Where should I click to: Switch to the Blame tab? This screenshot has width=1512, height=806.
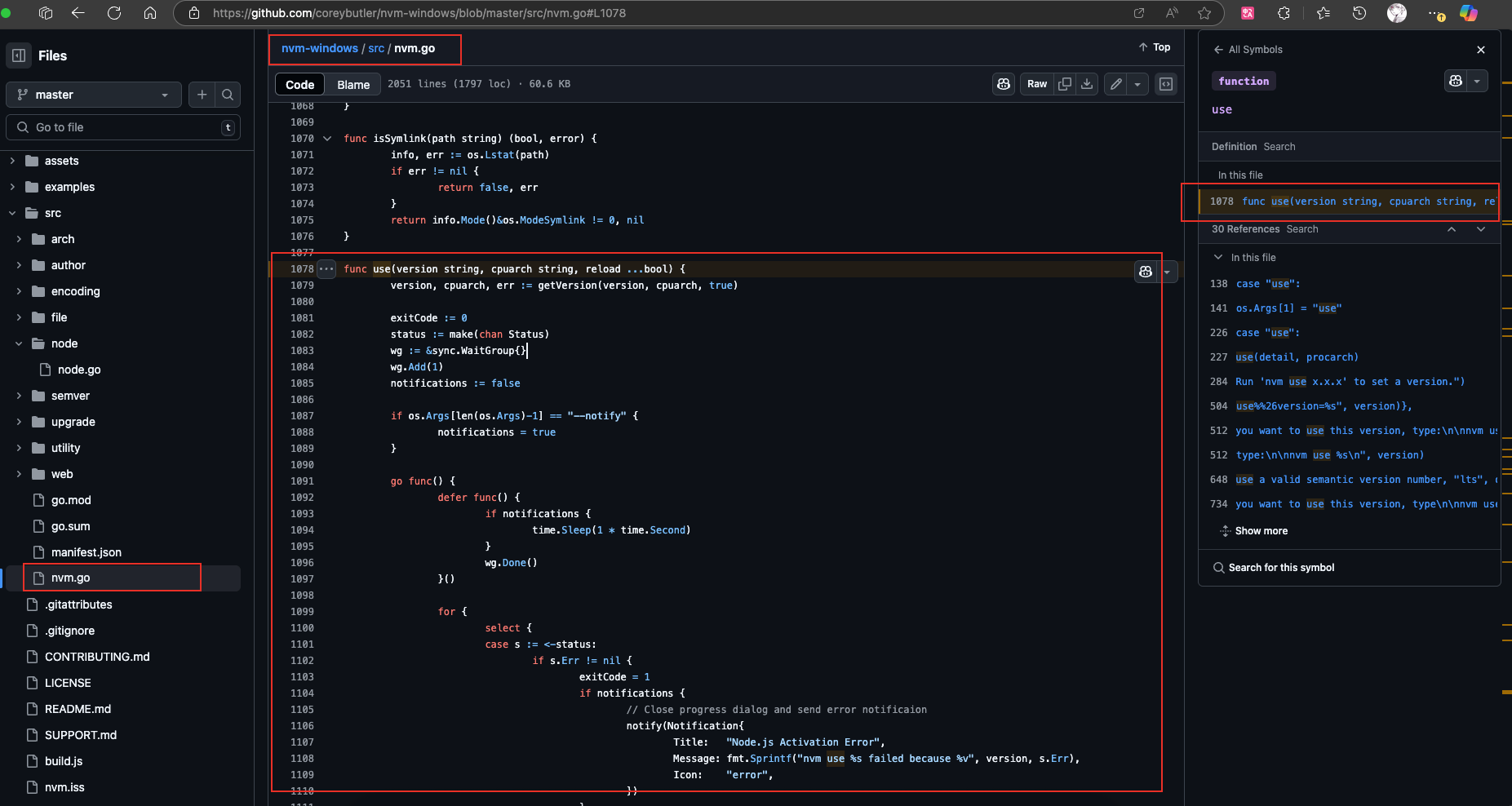pos(353,84)
